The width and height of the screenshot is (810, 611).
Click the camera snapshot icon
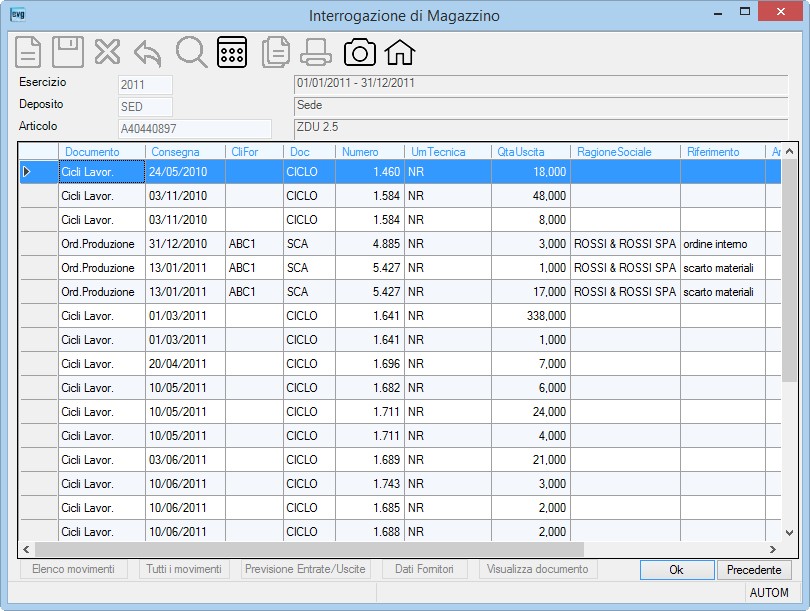[360, 52]
